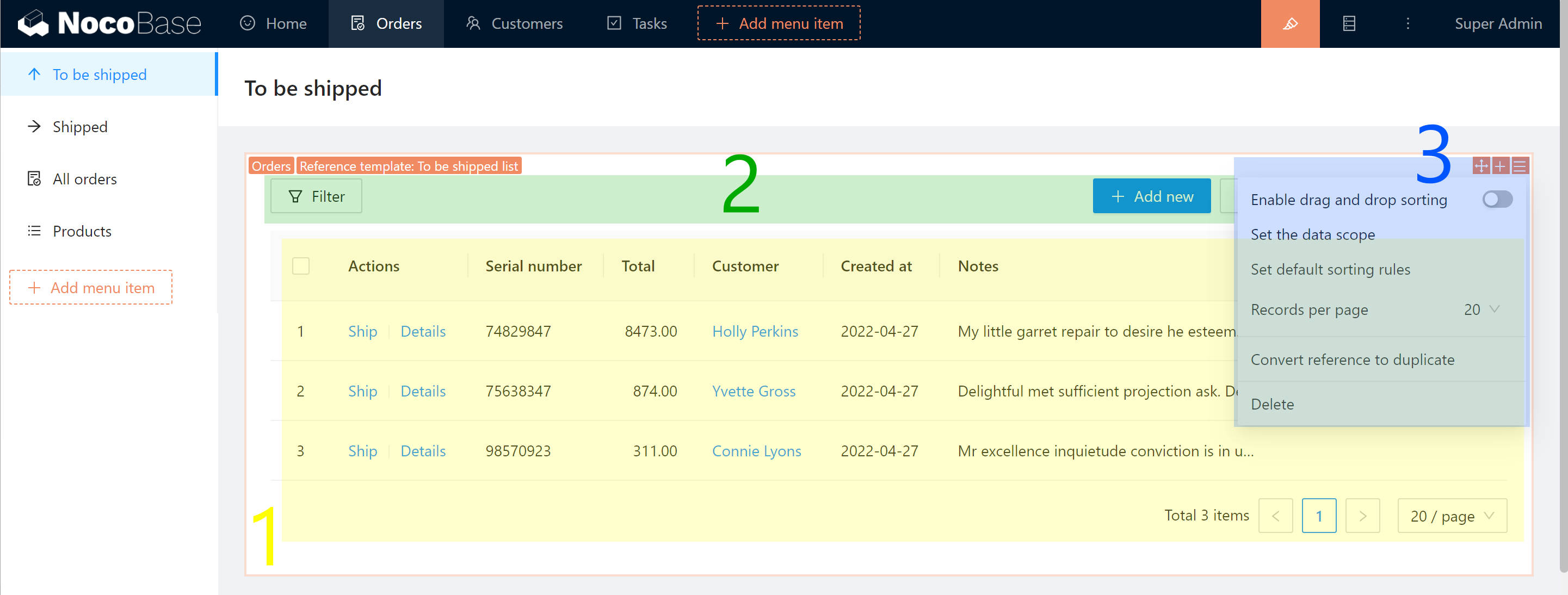Click the drag-move handle of Orders block

[1480, 166]
